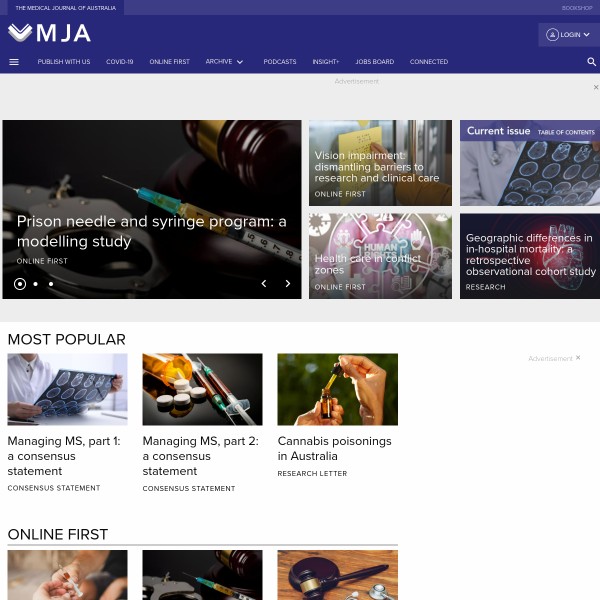The image size is (600, 600).
Task: Open the hamburger menu icon
Action: click(14, 62)
